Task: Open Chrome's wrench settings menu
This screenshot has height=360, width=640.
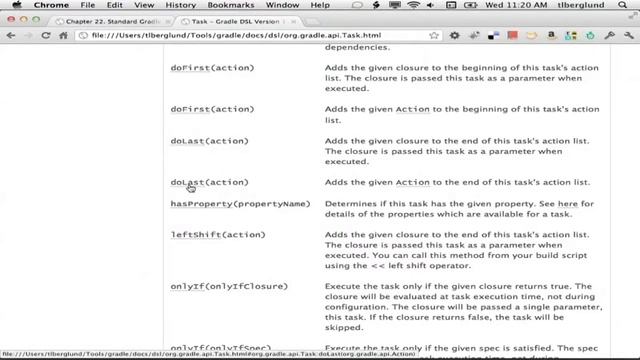Action: (629, 36)
